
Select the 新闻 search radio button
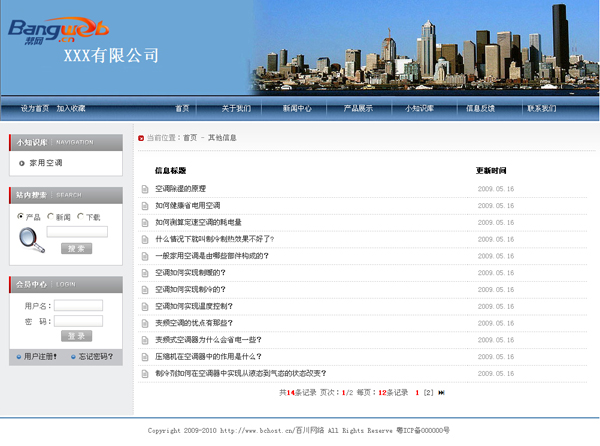click(x=51, y=216)
